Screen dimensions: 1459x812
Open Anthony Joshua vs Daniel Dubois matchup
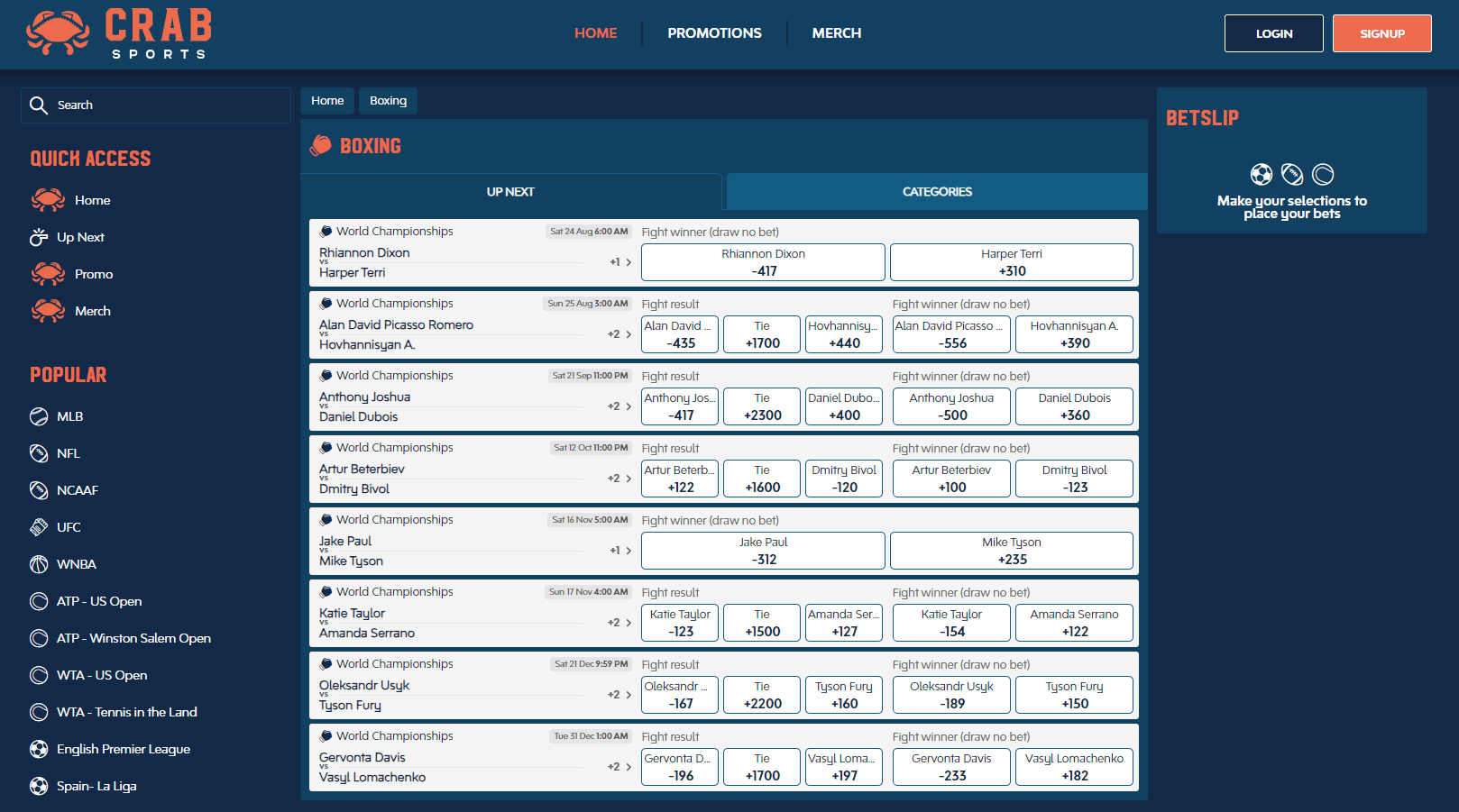(x=451, y=406)
